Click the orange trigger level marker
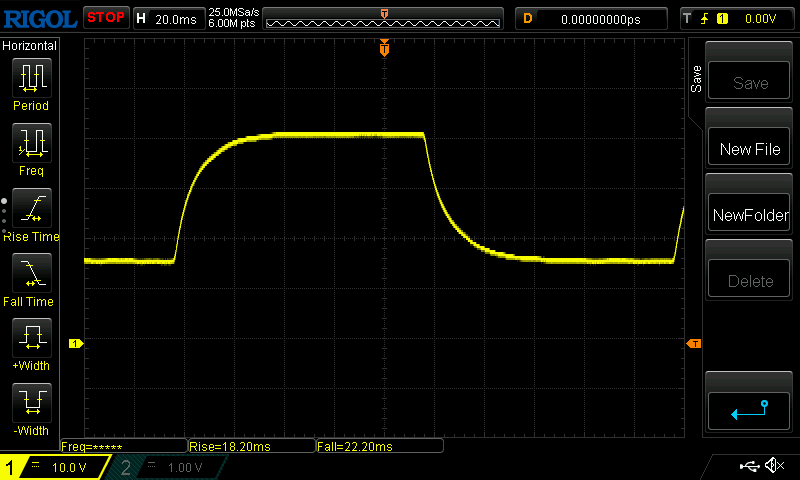This screenshot has width=800, height=480. (x=694, y=343)
